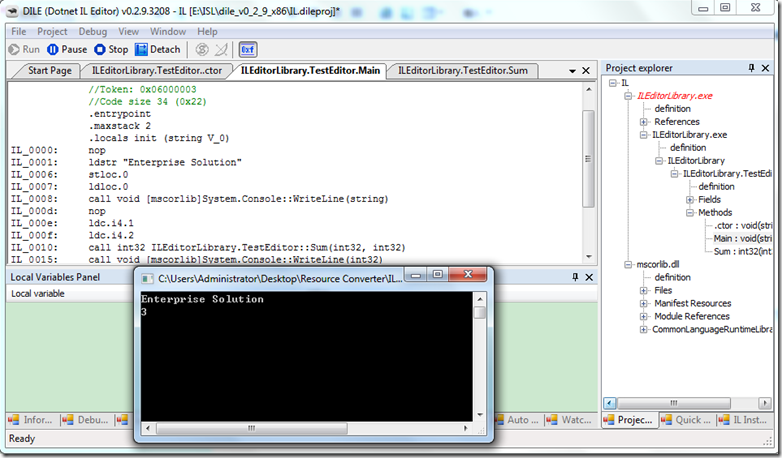Expand the Fields tree node

(690, 200)
